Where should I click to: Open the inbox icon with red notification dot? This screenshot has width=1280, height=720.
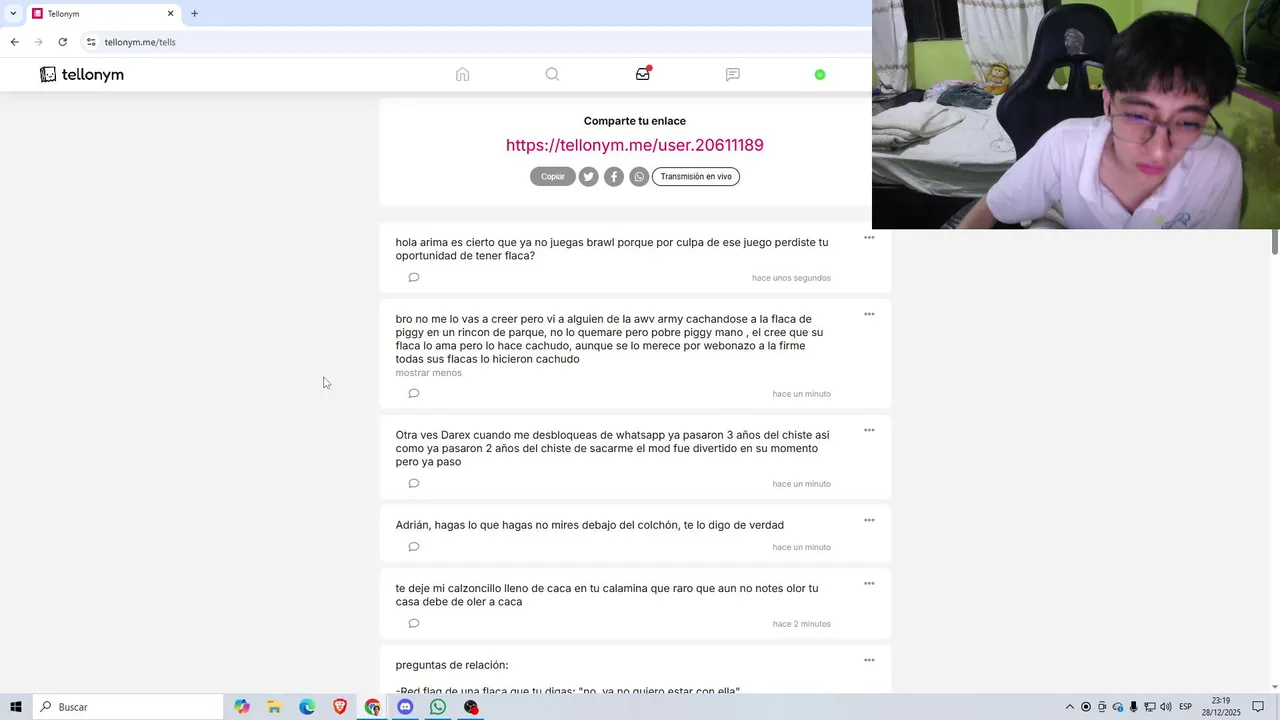click(643, 74)
